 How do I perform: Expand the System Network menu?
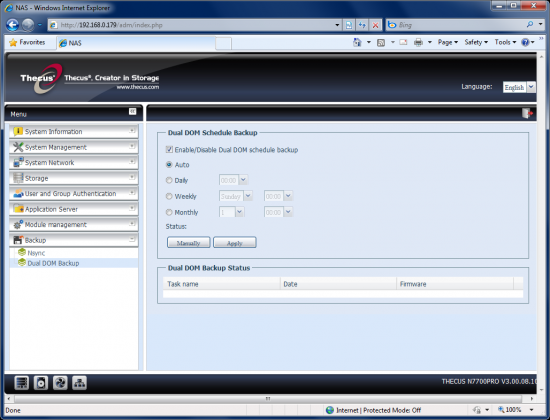(74, 162)
